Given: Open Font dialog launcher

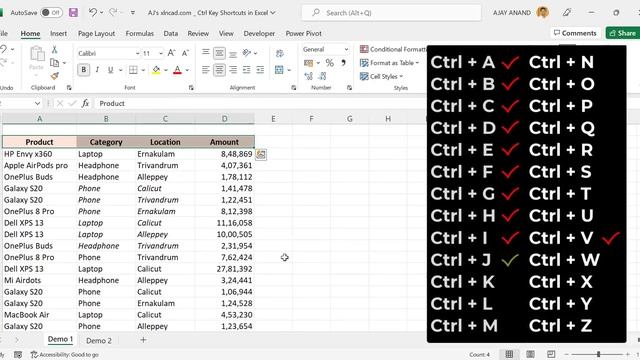Looking at the screenshot, I should 191,87.
